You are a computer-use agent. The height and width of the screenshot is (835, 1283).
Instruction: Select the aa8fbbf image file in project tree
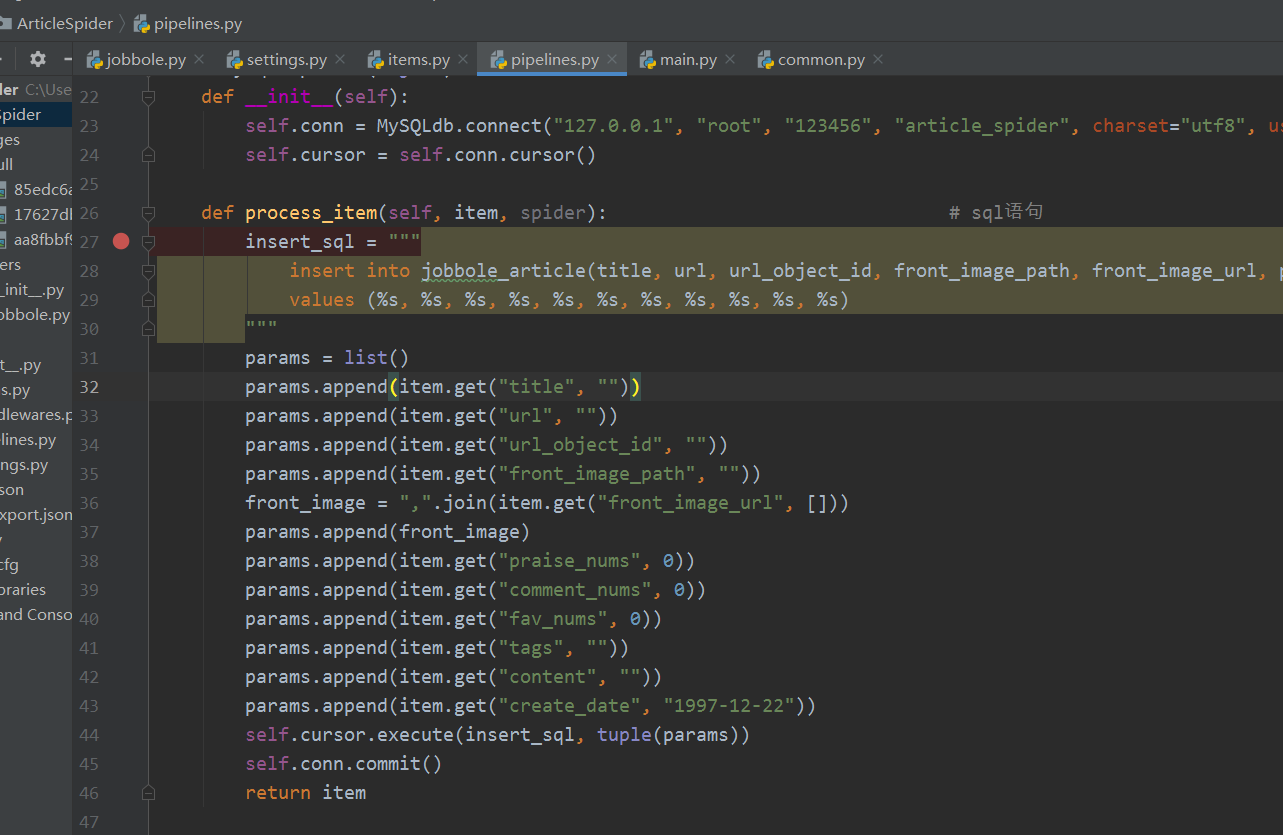pyautogui.click(x=36, y=239)
